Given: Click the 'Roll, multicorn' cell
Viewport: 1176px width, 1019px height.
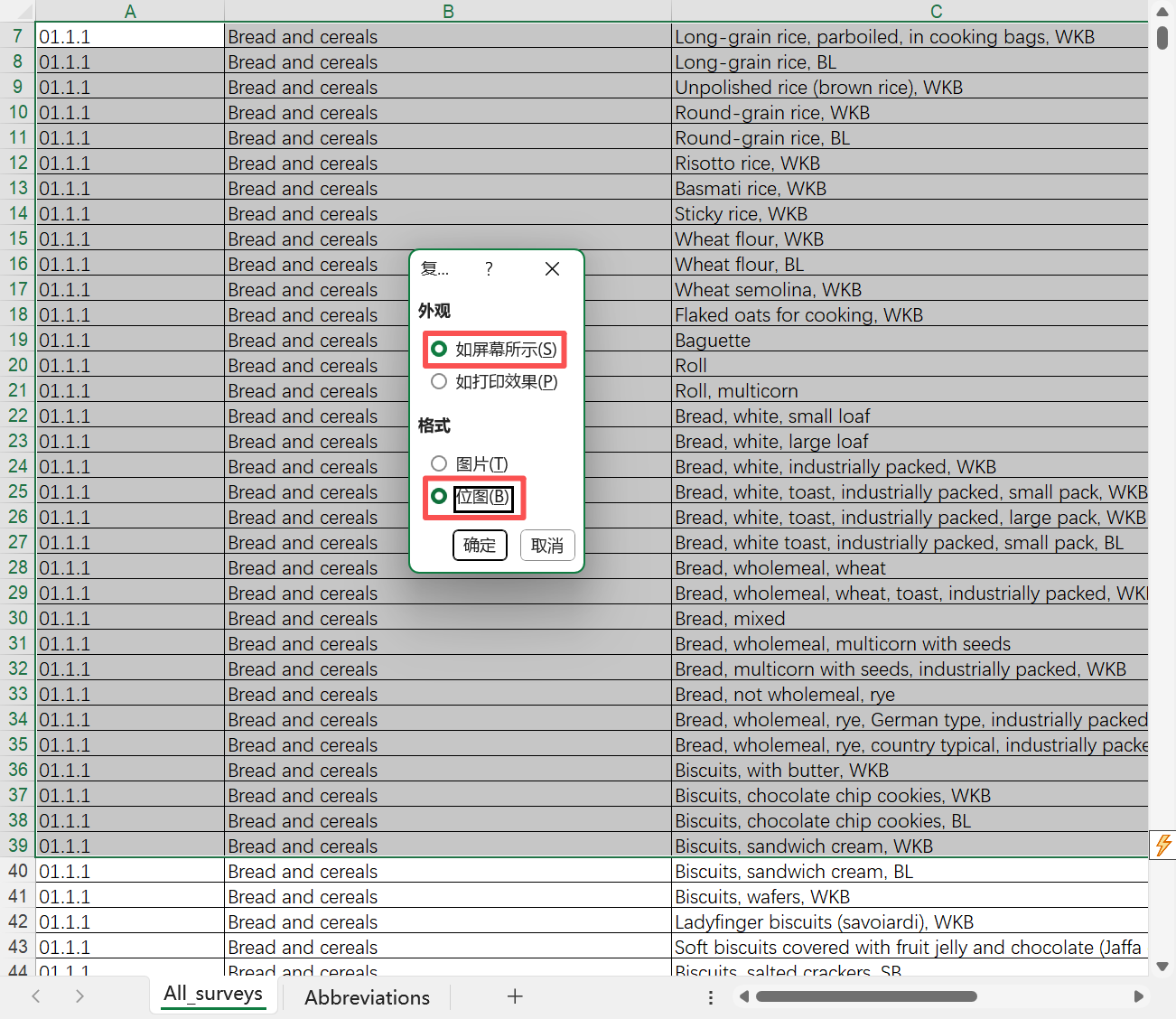Looking at the screenshot, I should 910,390.
